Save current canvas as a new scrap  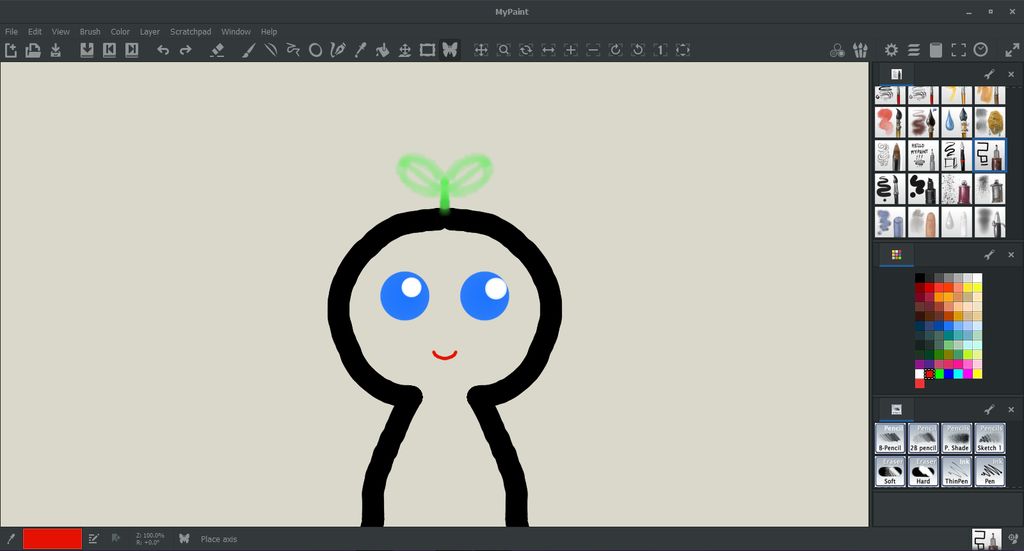[x=87, y=50]
